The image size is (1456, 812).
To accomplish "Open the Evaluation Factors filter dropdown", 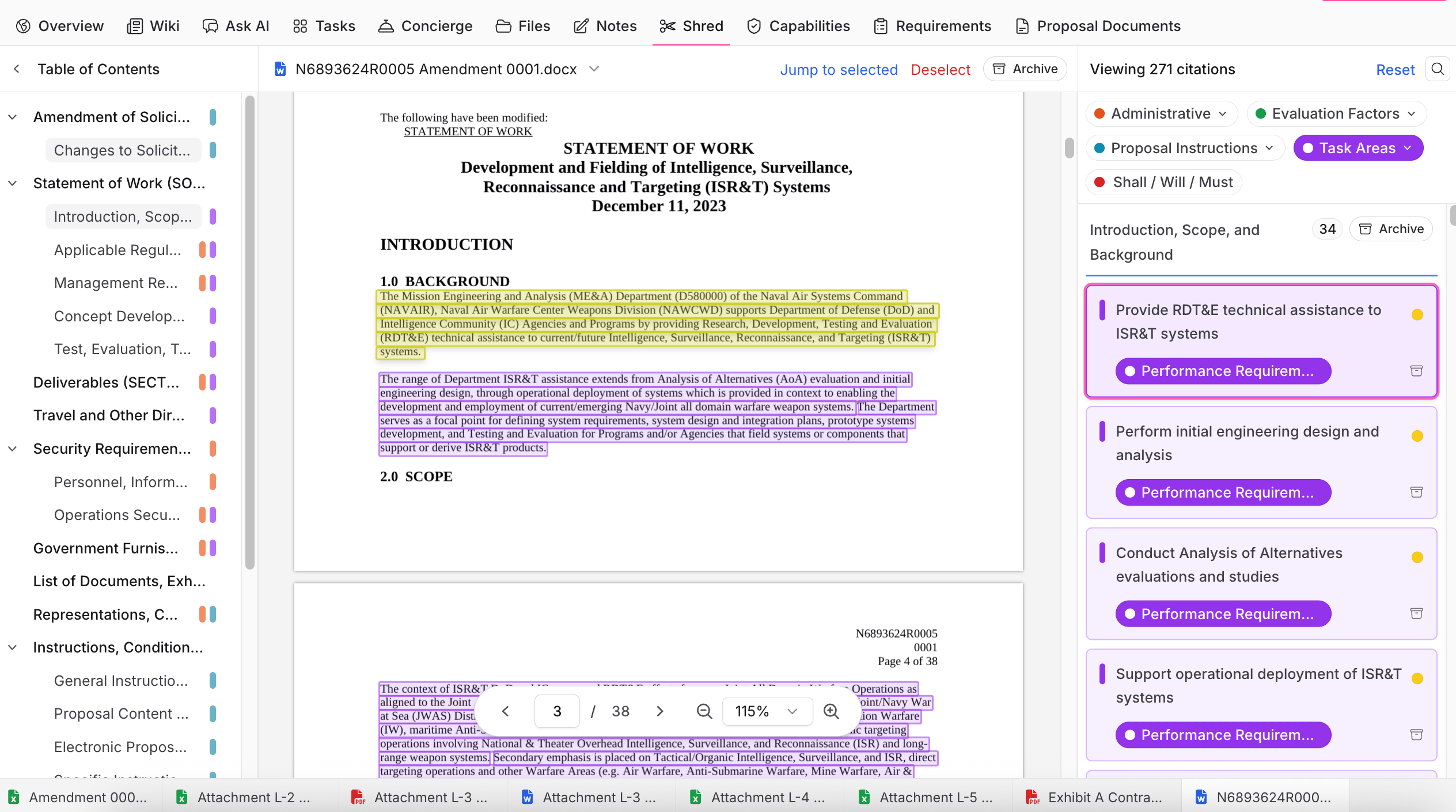I will [x=1336, y=113].
